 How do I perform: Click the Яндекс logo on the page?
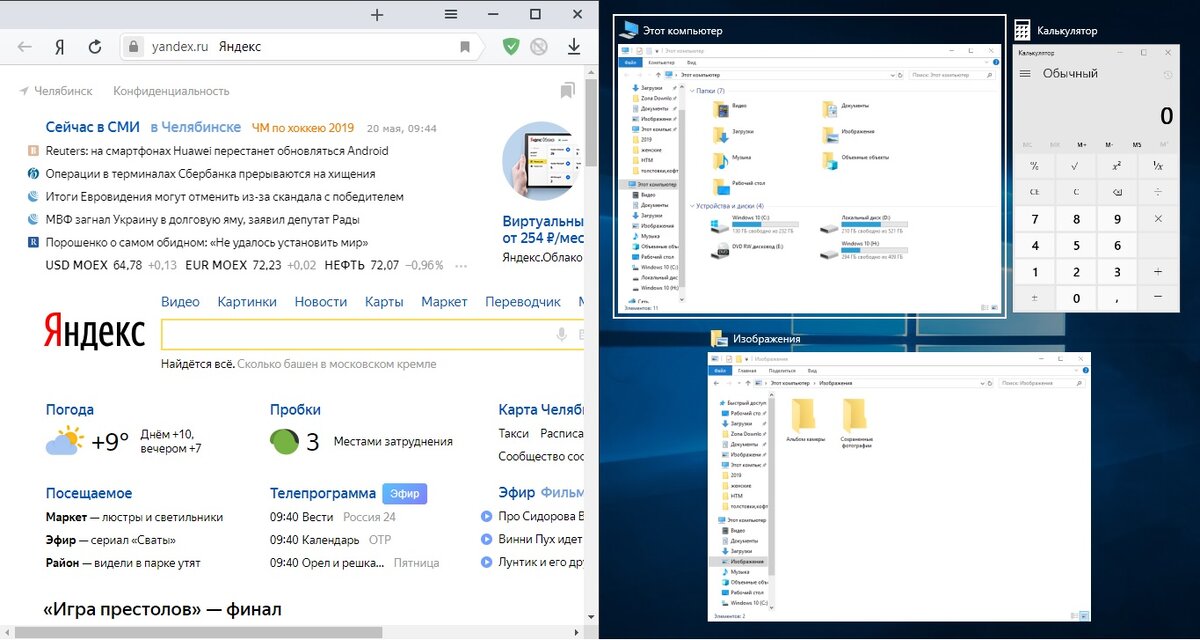coord(95,330)
